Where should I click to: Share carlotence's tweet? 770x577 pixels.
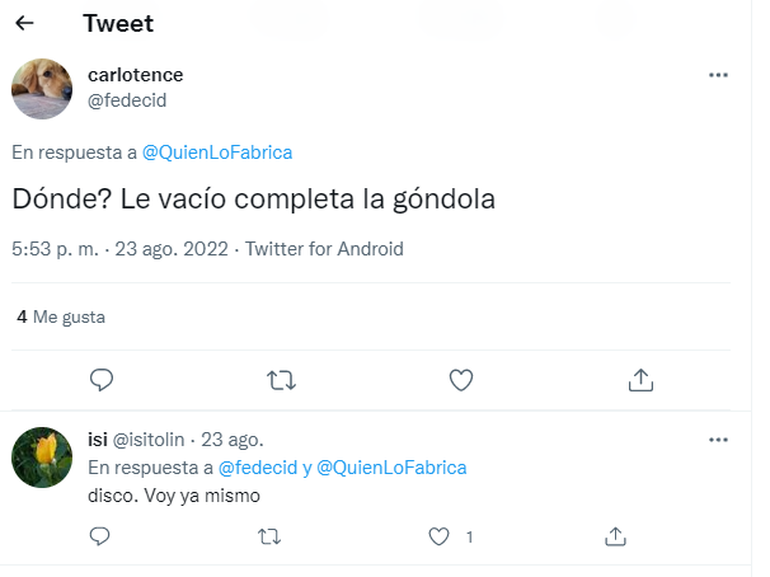(640, 380)
